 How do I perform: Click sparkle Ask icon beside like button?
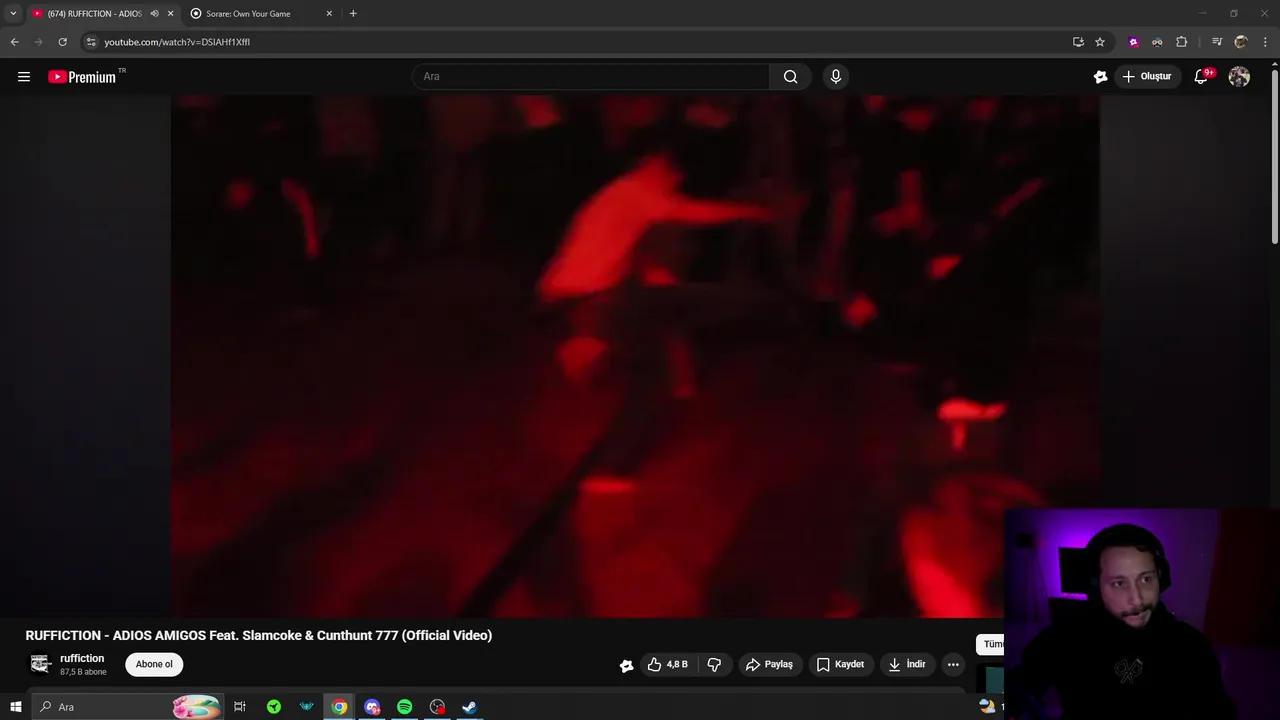(626, 665)
